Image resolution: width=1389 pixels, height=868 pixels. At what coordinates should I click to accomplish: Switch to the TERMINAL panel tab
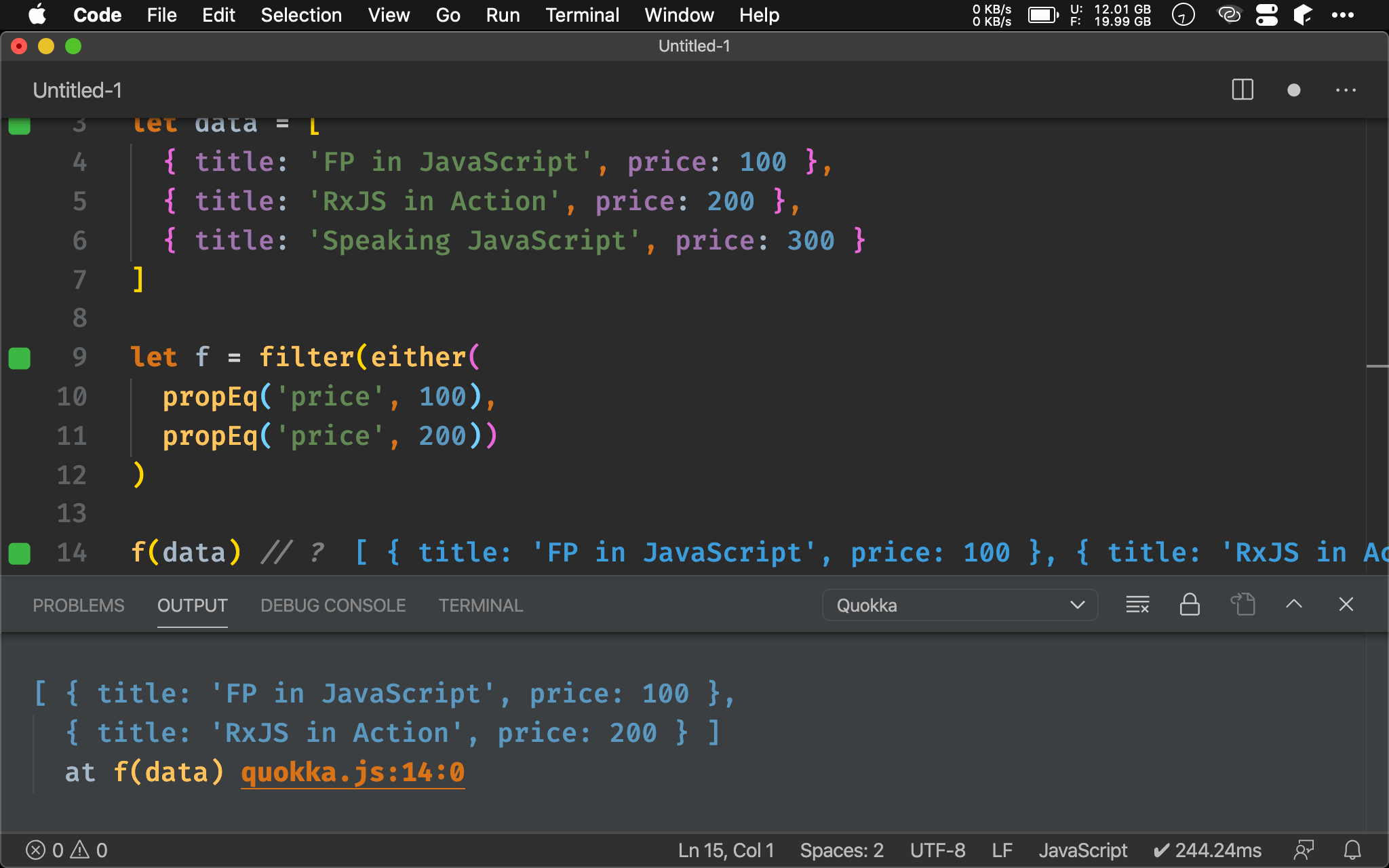coord(480,605)
